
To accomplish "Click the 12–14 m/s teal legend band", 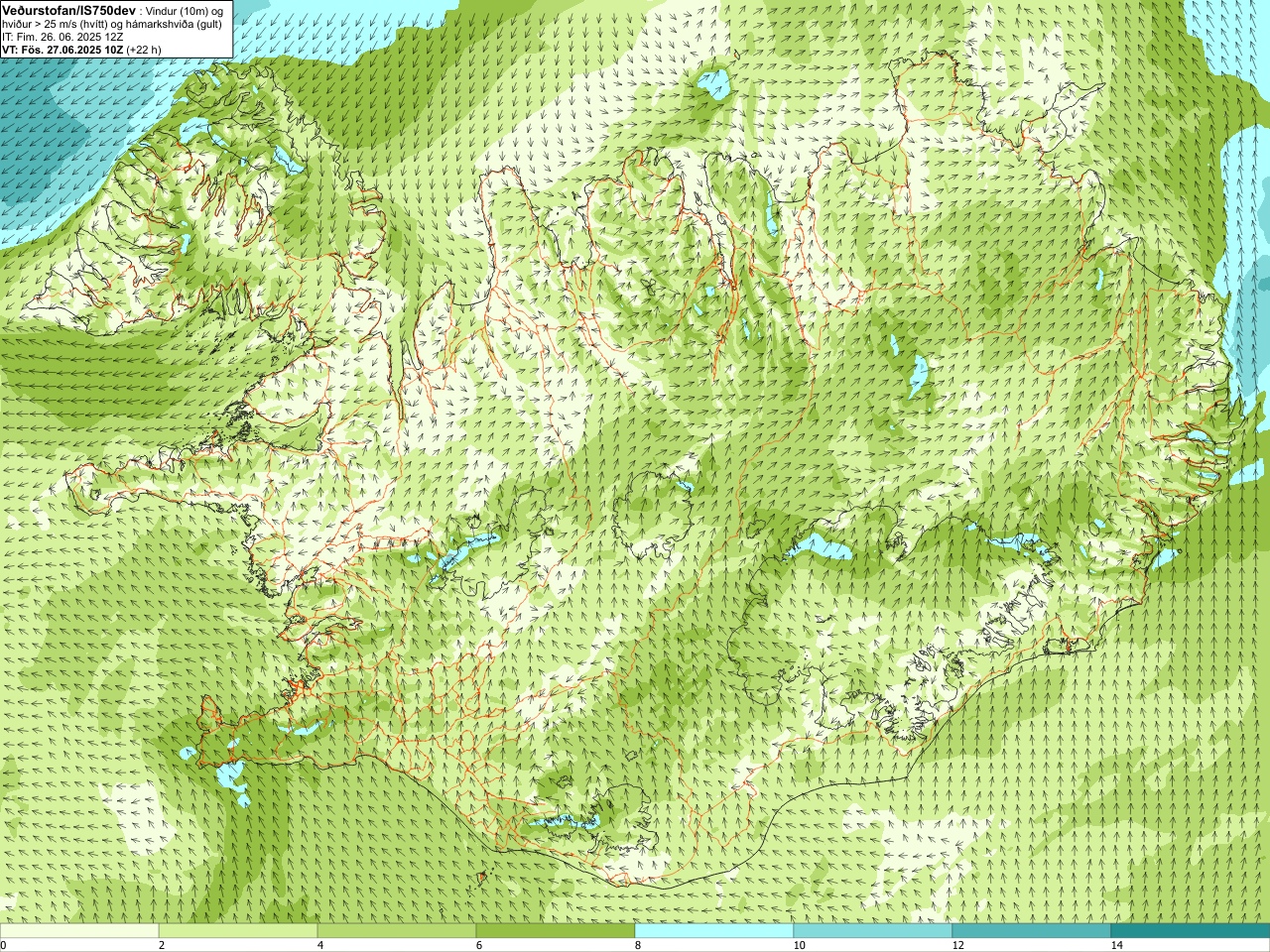I will click(1032, 931).
